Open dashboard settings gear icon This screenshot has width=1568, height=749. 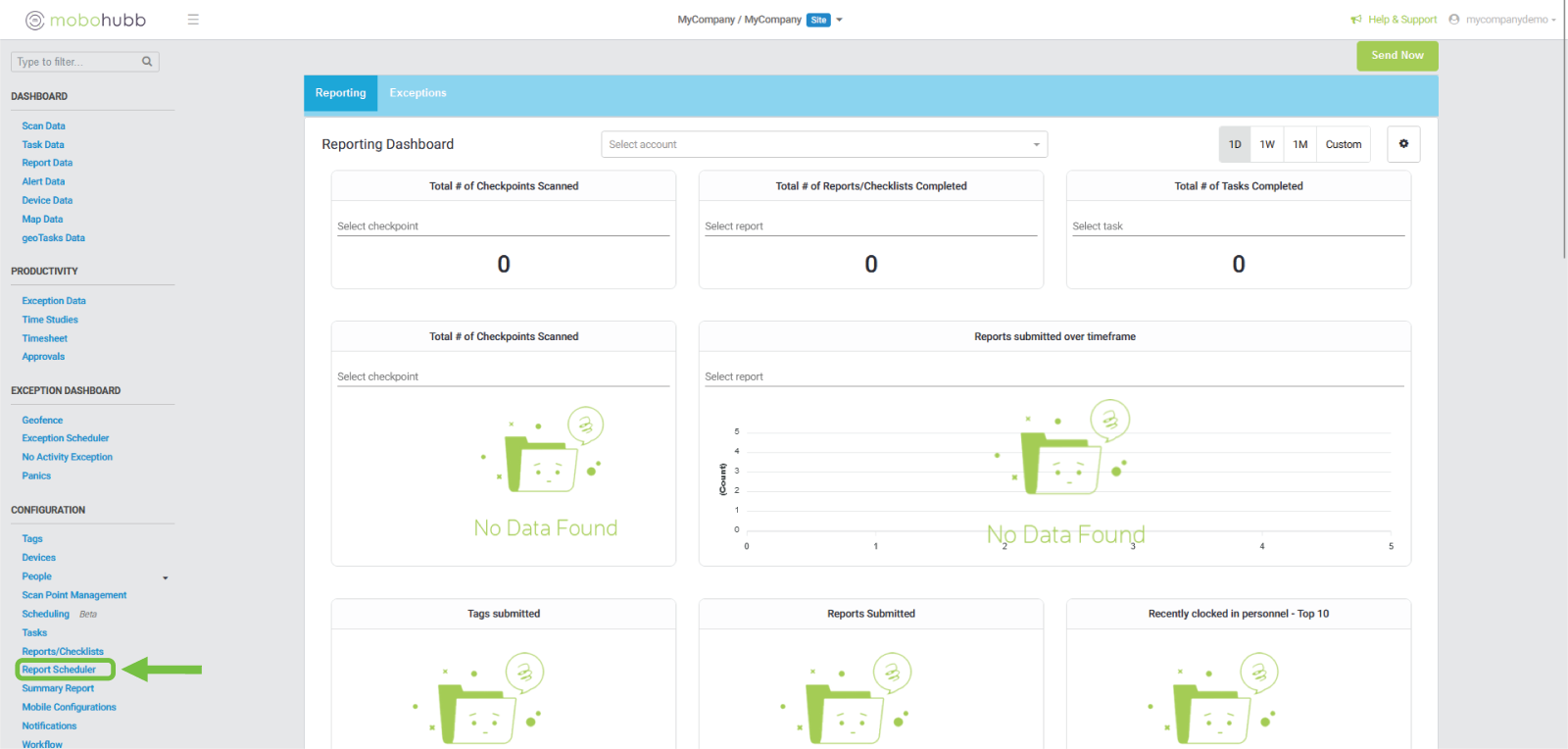coord(1403,144)
